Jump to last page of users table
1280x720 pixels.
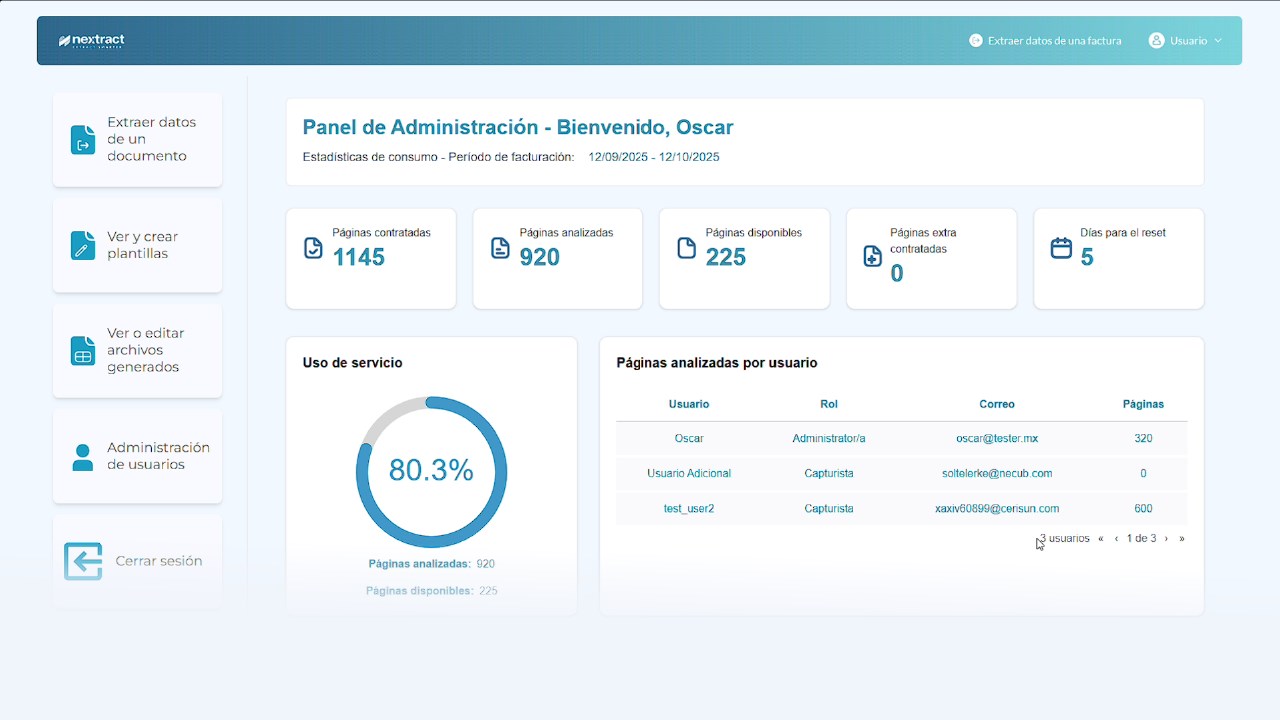1182,539
